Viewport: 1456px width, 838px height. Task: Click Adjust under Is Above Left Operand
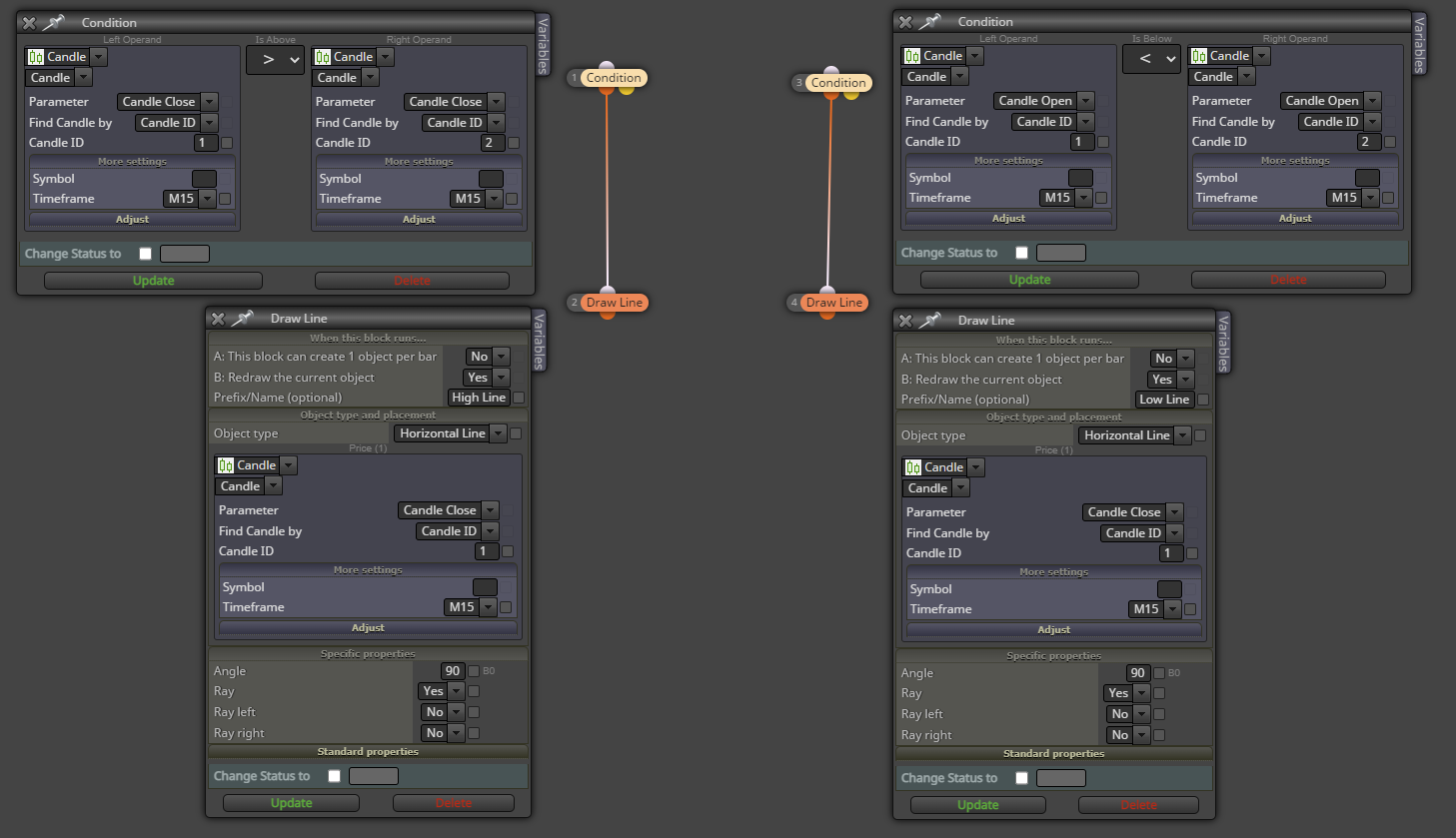tap(132, 219)
